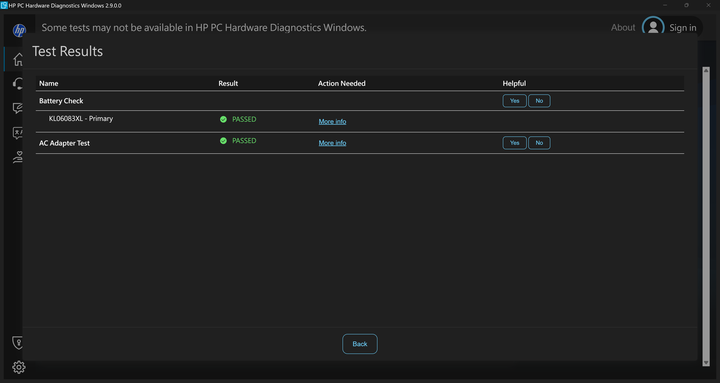
Task: Click the Name column header
Action: tap(49, 83)
